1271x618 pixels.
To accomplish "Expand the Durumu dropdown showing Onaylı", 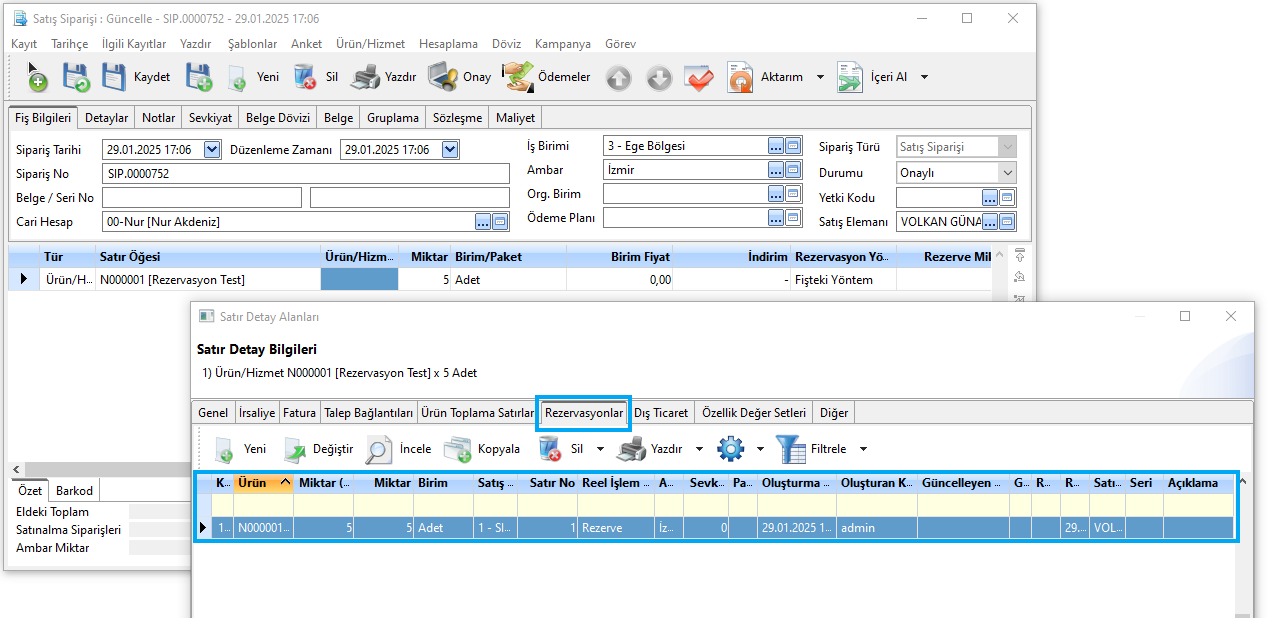I will tap(1007, 173).
